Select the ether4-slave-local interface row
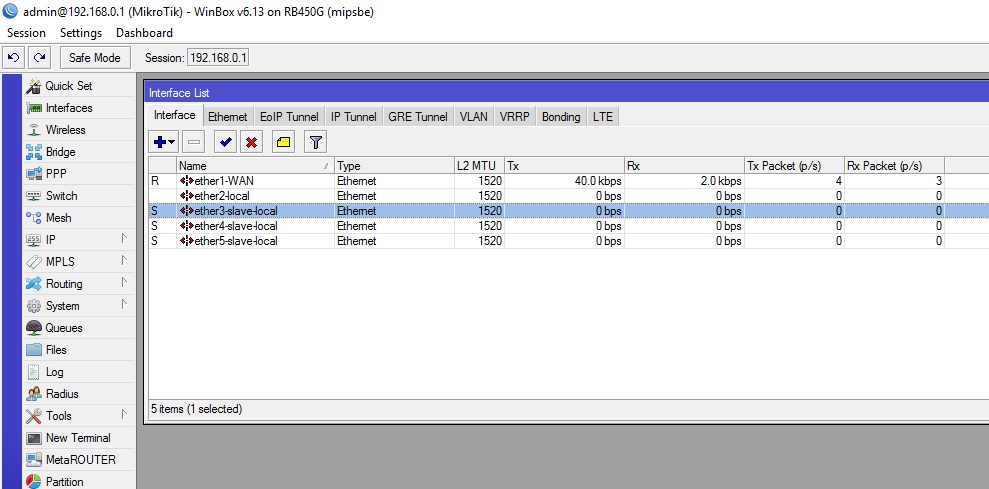This screenshot has height=489, width=989. (x=568, y=226)
